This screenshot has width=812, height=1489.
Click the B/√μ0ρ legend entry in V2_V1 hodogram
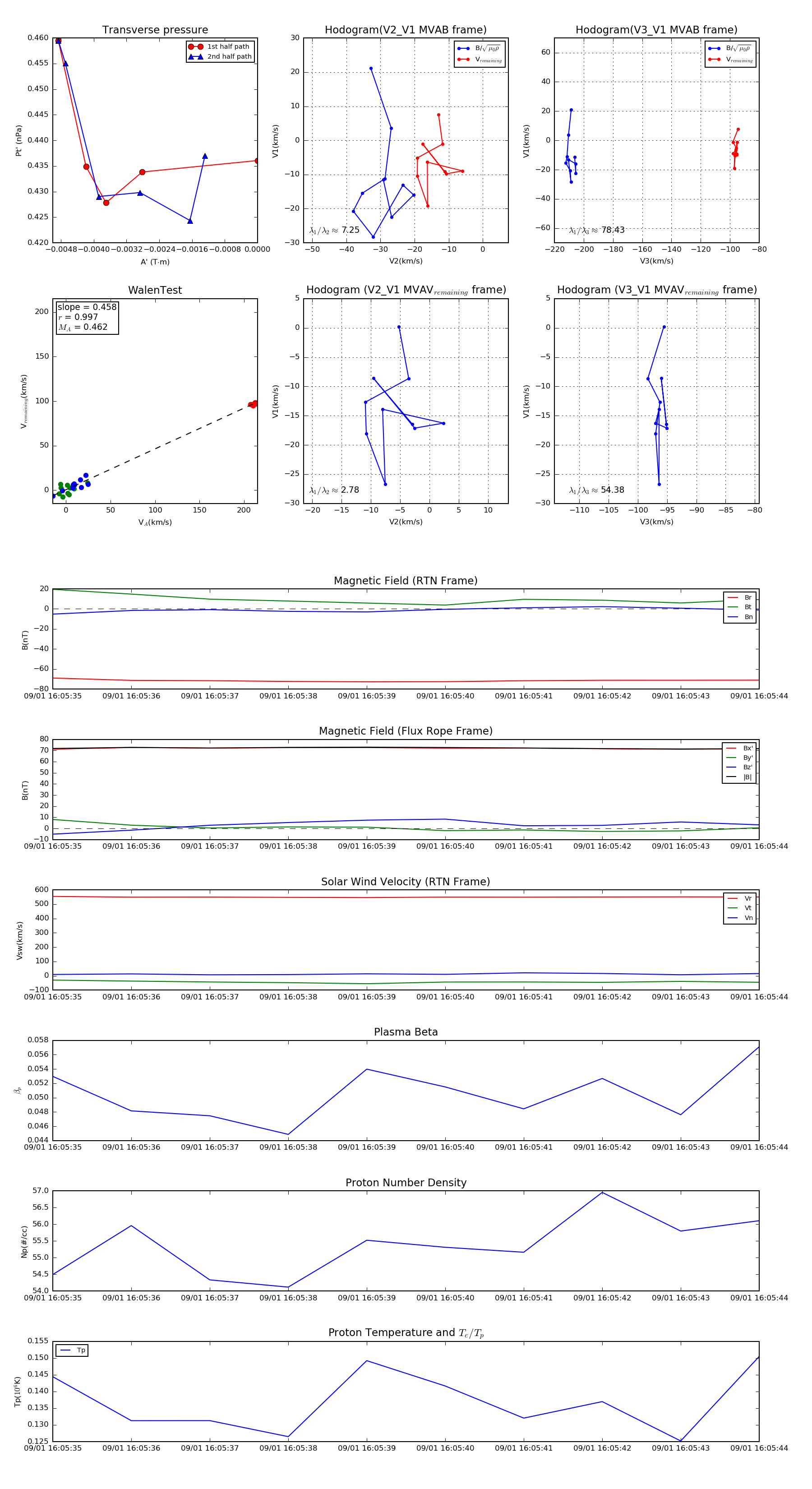click(479, 49)
